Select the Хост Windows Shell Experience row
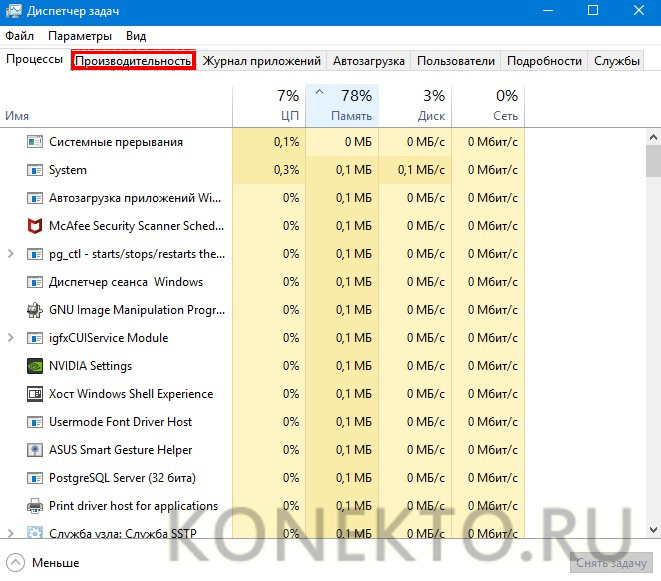This screenshot has width=661, height=581. (262, 394)
